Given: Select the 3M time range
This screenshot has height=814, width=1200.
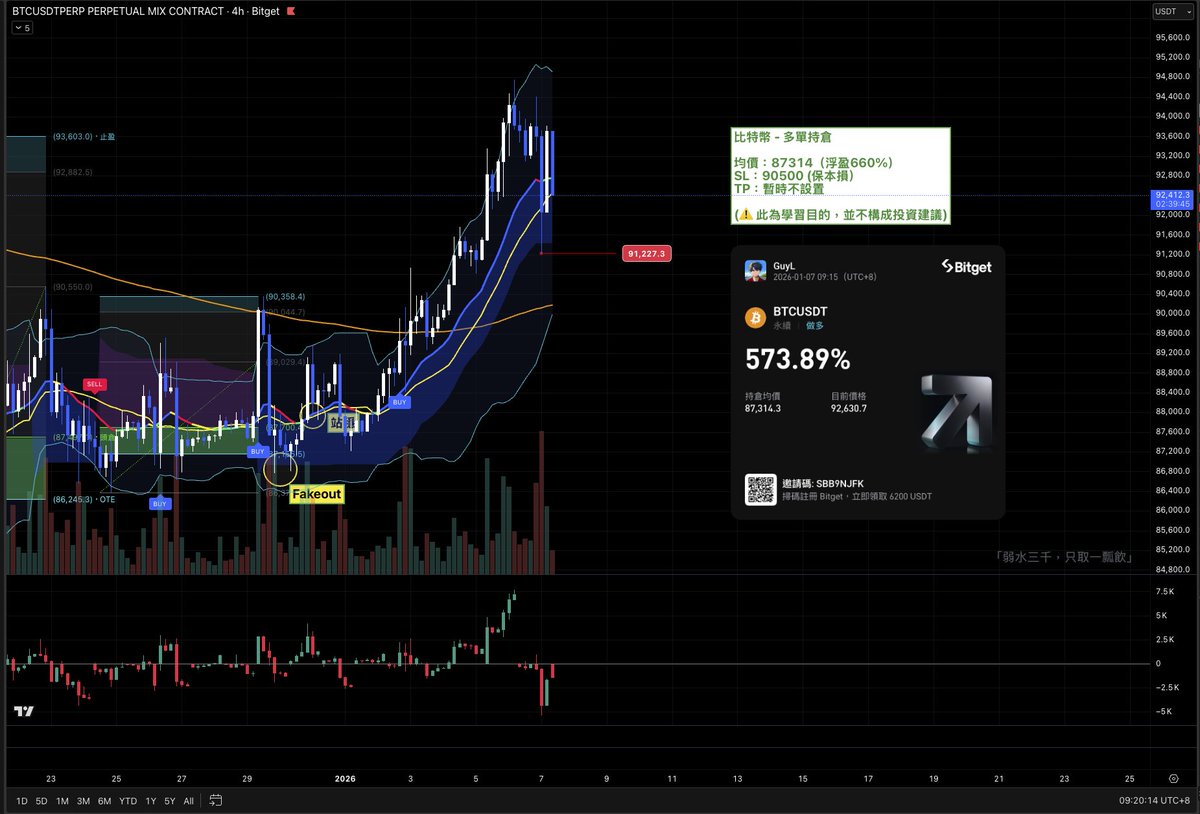Looking at the screenshot, I should (x=83, y=801).
